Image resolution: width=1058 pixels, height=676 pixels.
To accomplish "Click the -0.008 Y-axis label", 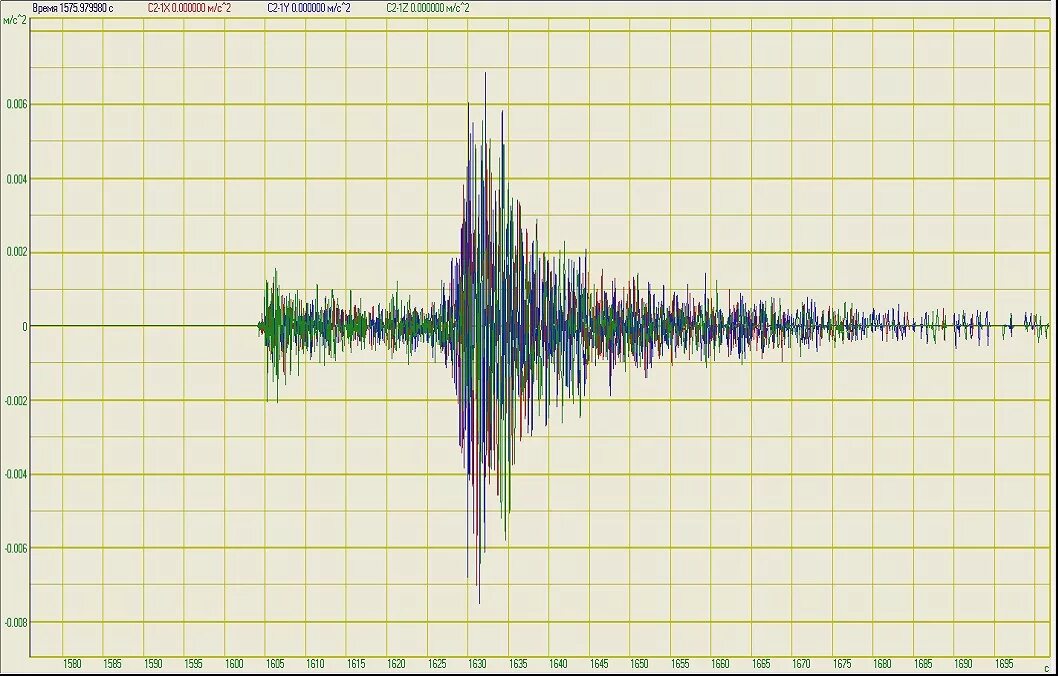I will (16, 622).
